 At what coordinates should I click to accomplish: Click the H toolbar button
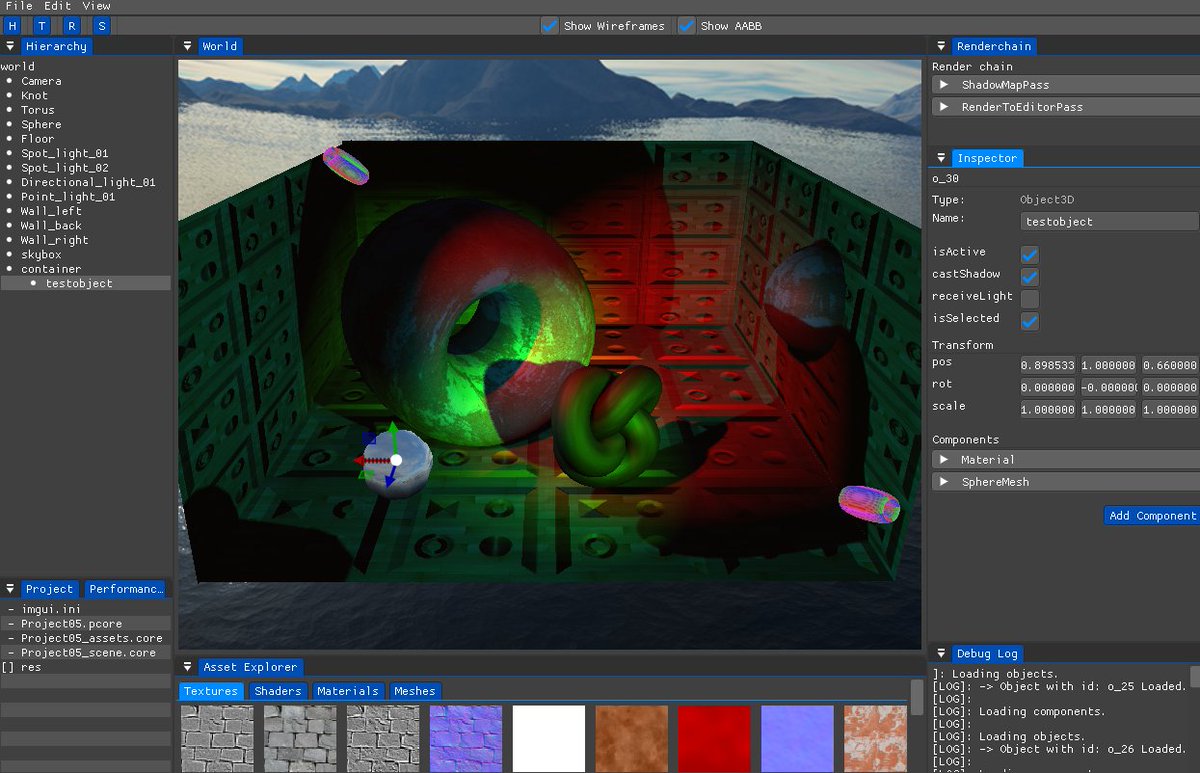click(x=13, y=26)
